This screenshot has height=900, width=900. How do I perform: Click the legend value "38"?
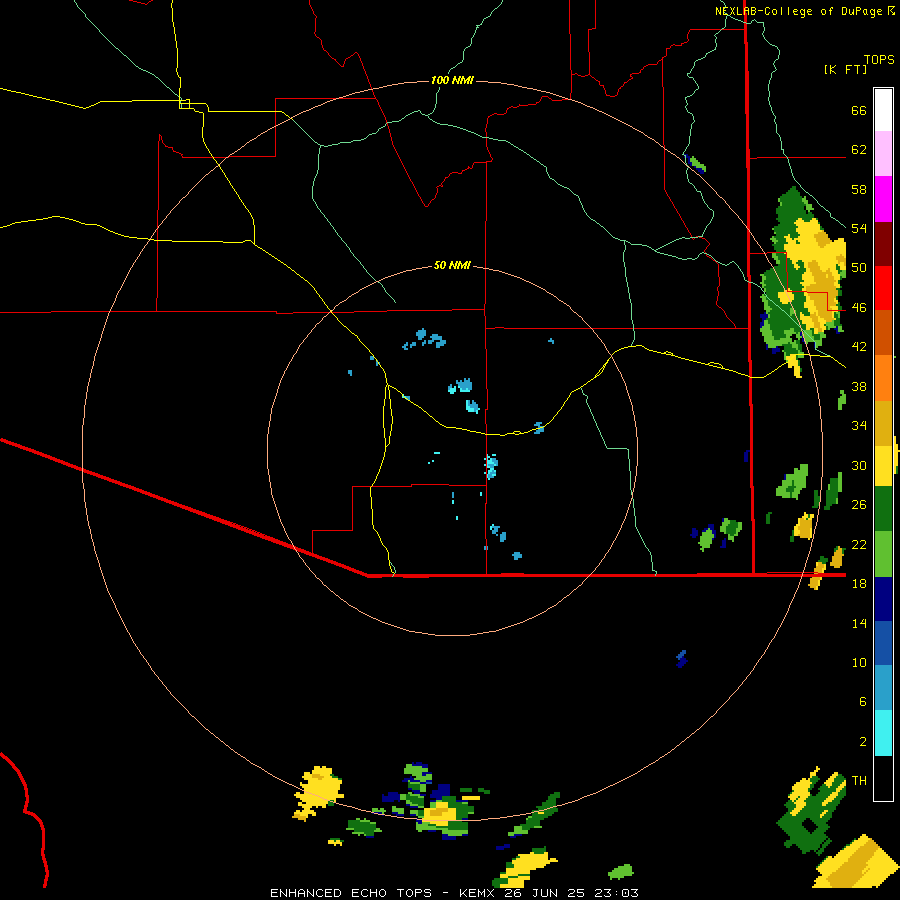point(859,386)
